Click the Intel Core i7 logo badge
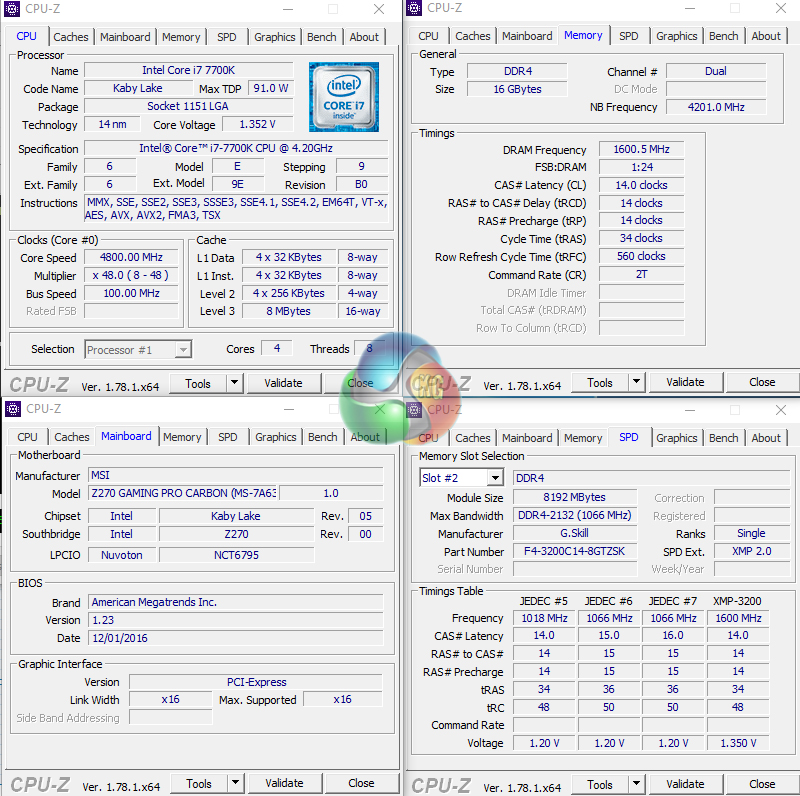Screen dimensions: 800x796 point(343,96)
